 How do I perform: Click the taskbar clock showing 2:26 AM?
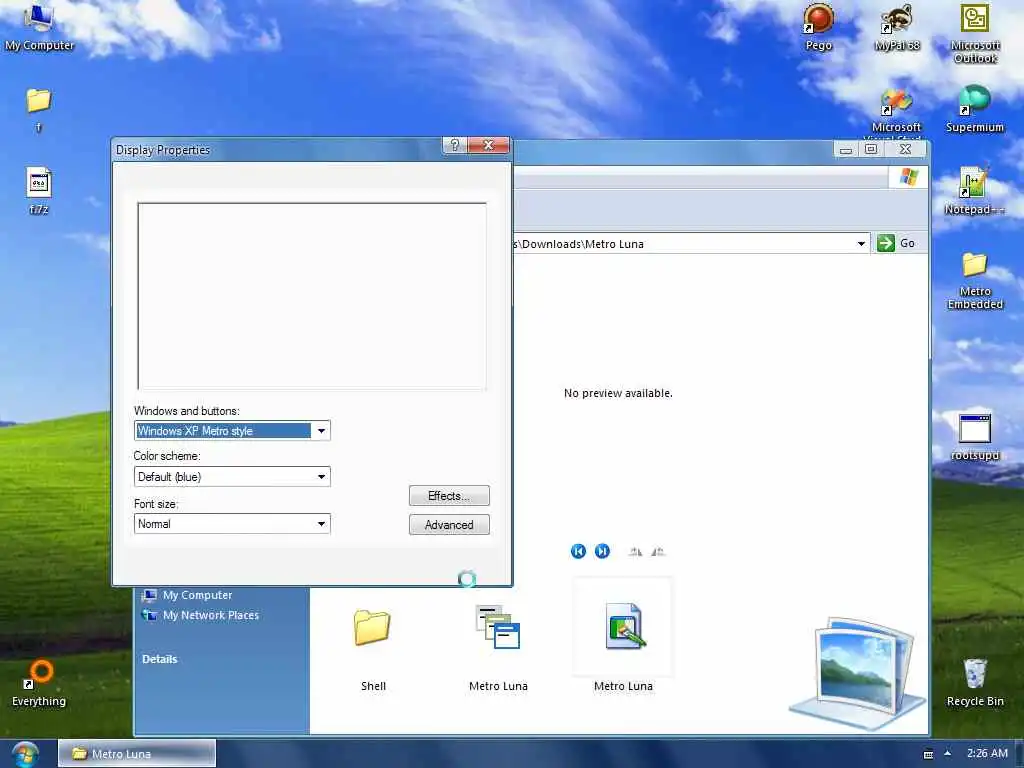(x=987, y=753)
